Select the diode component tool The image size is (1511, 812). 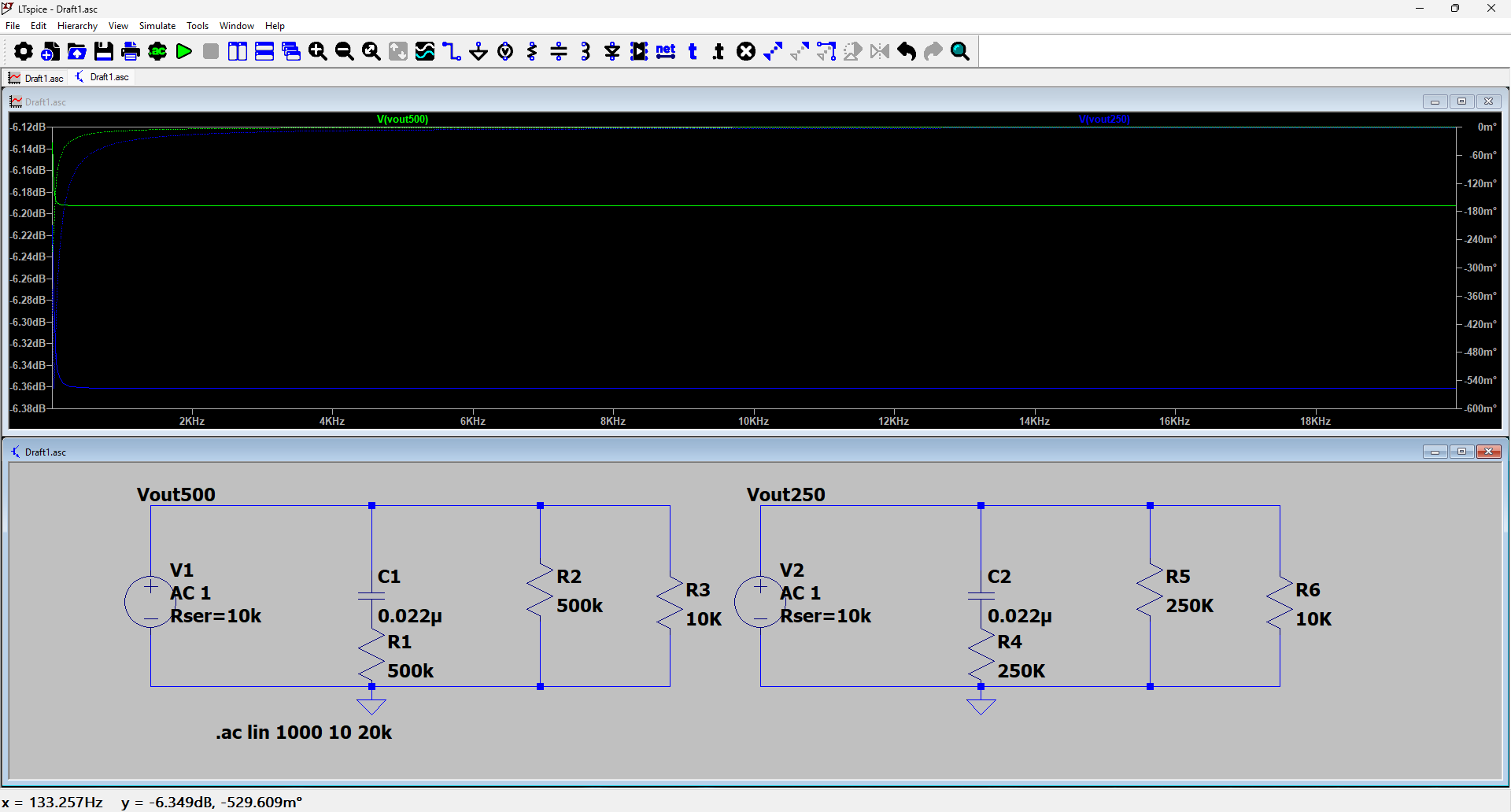[612, 52]
